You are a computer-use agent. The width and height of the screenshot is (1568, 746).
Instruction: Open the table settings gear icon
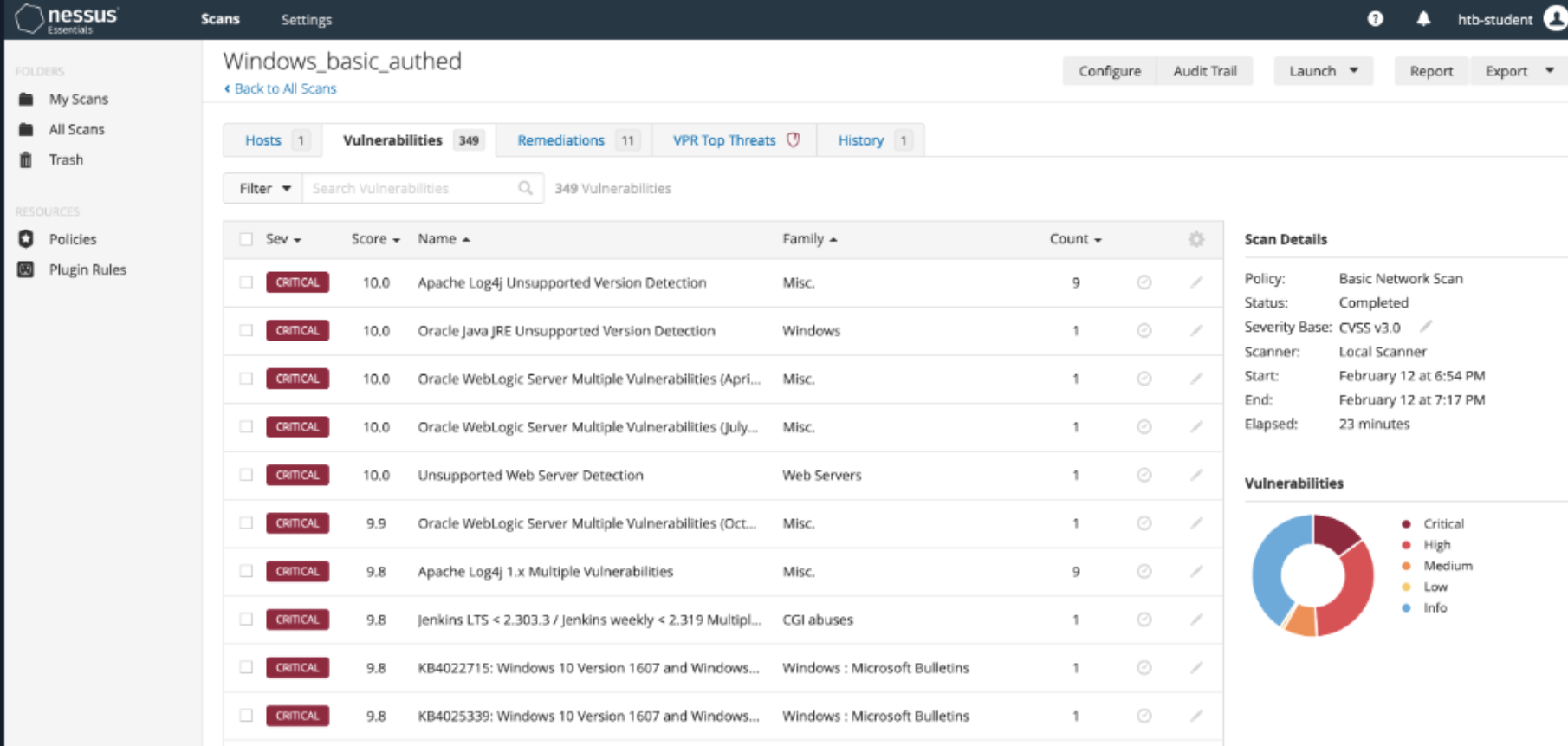click(1196, 239)
